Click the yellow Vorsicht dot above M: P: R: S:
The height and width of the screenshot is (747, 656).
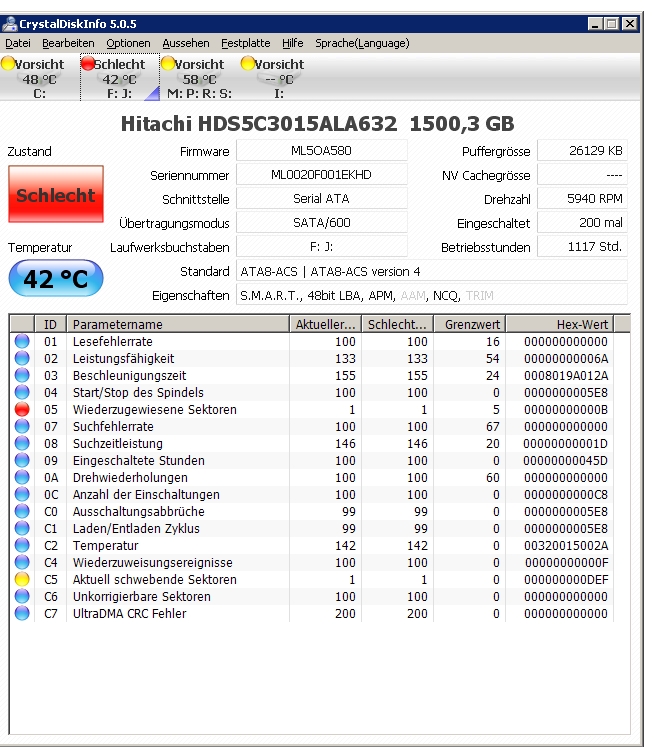tap(168, 63)
